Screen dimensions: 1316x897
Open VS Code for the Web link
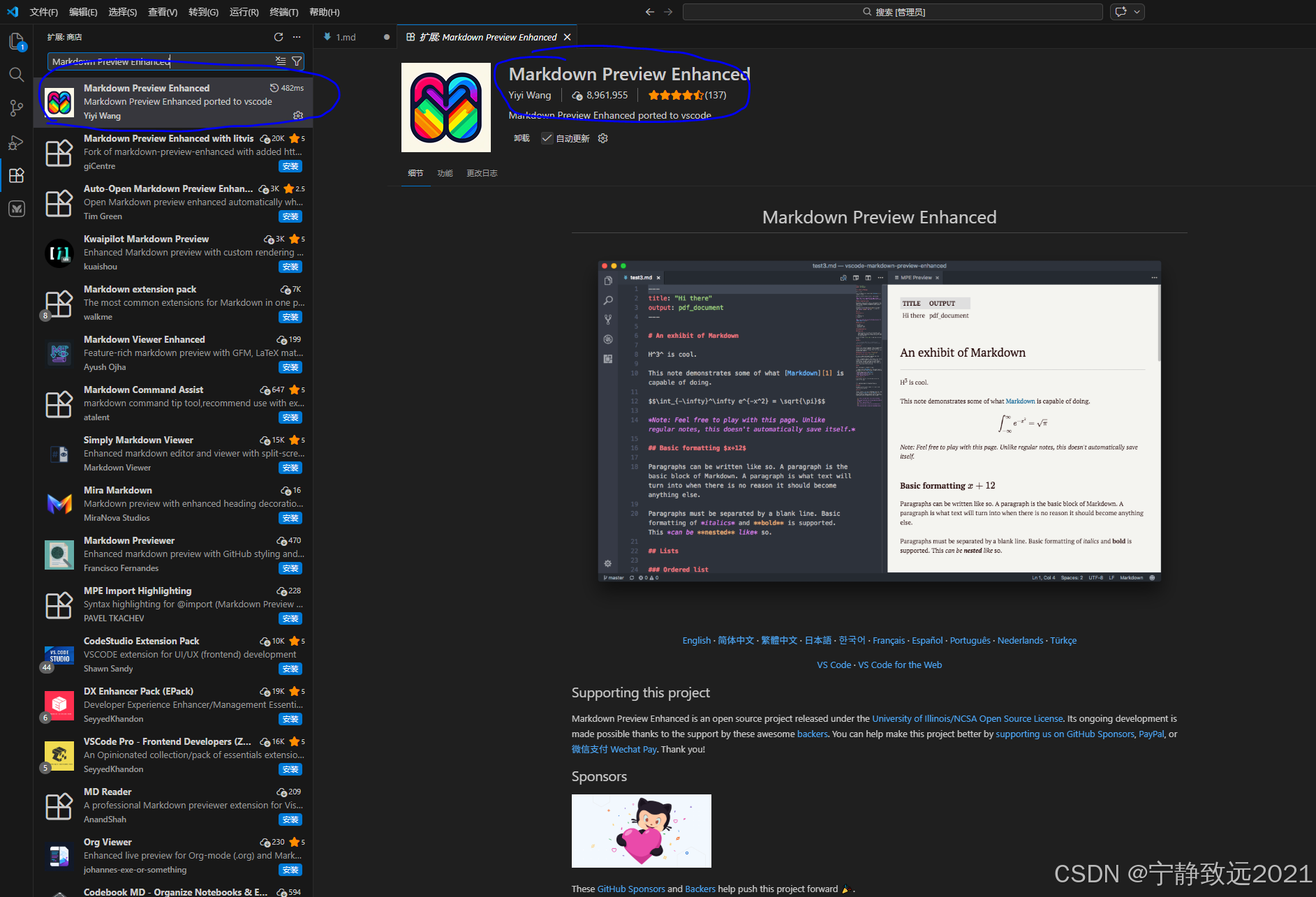tap(900, 665)
